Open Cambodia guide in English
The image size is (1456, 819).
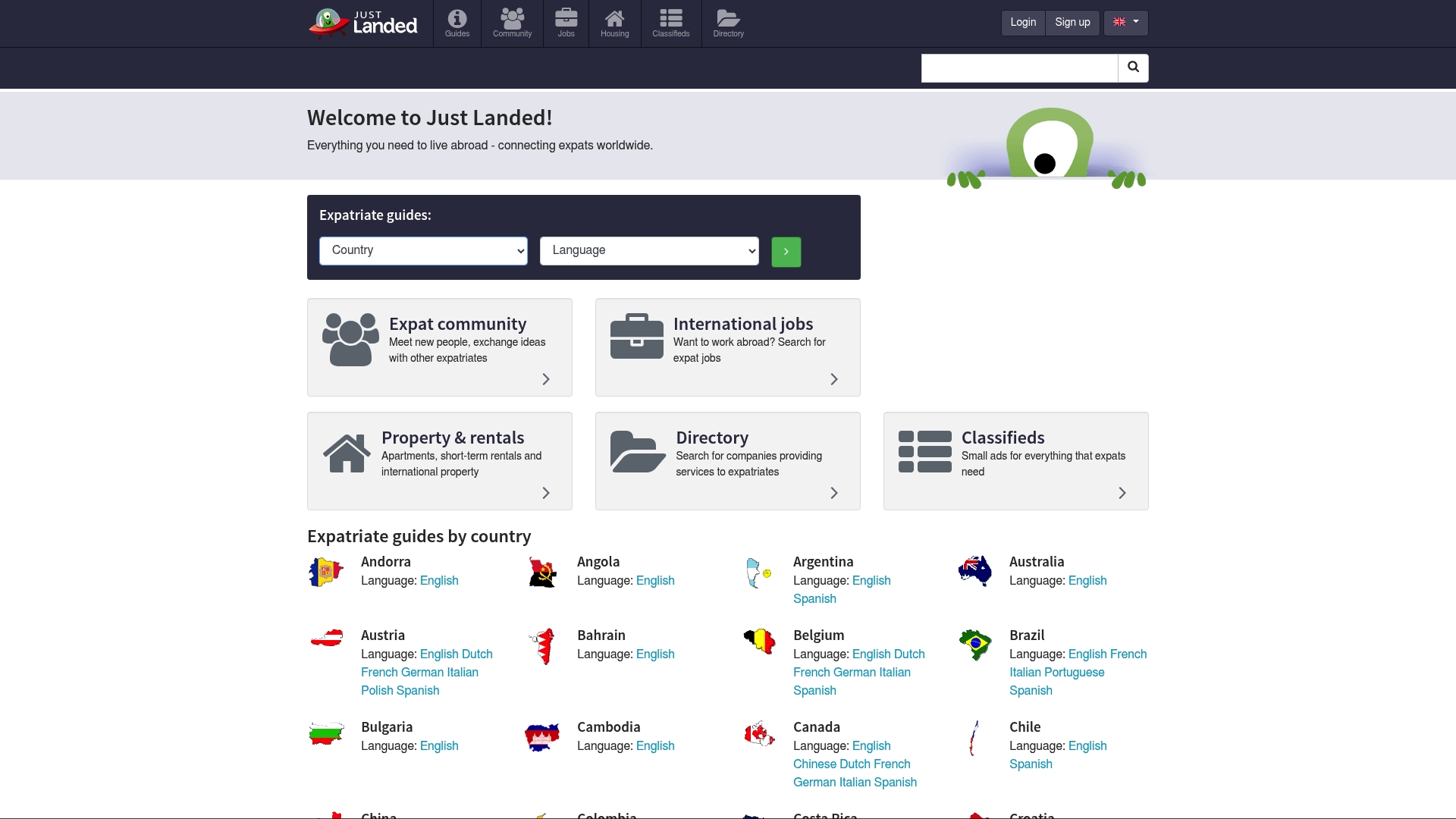655,746
